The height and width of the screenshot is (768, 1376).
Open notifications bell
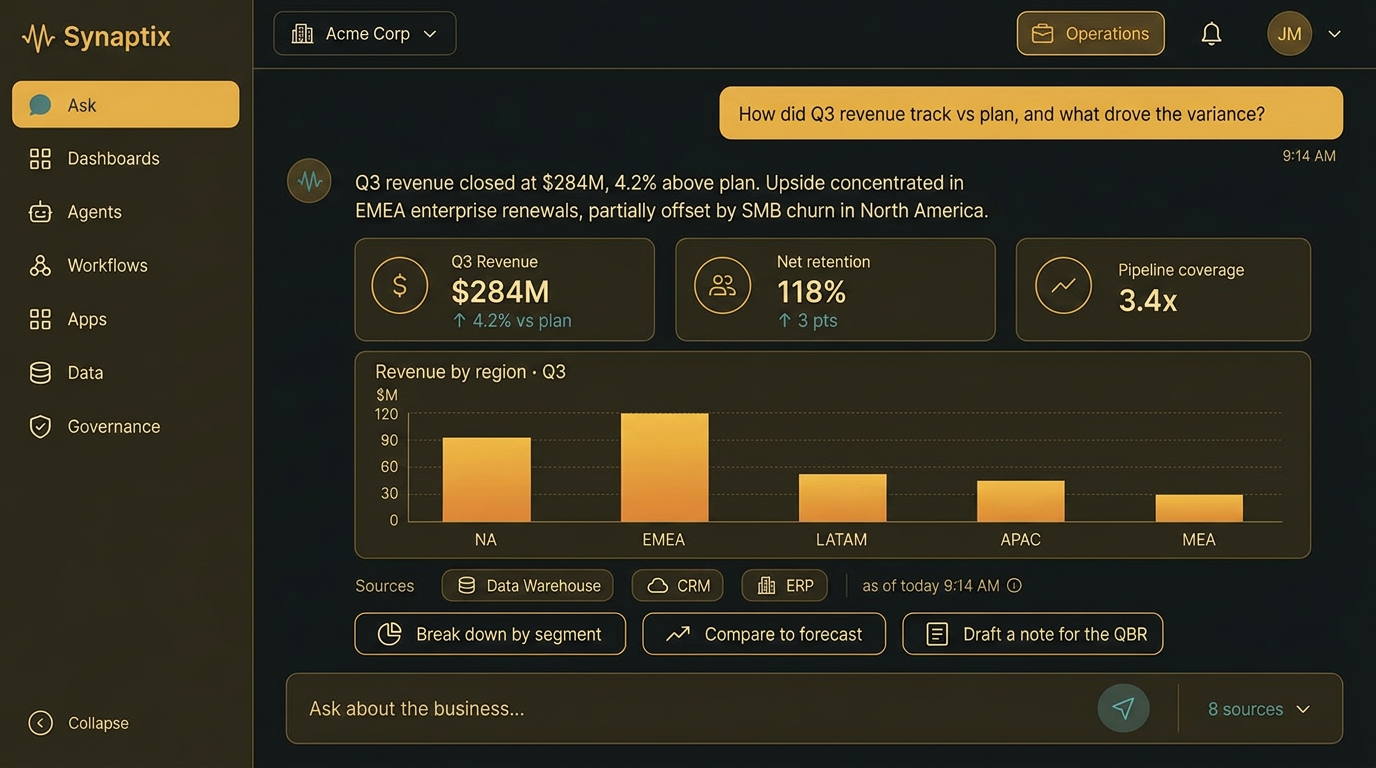coord(1211,33)
